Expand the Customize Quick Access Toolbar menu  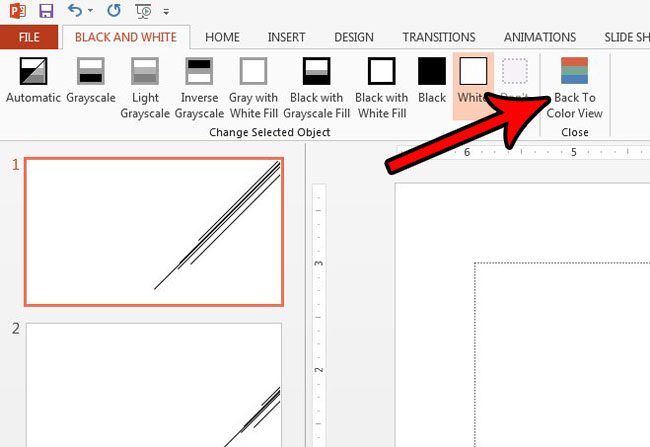[166, 12]
